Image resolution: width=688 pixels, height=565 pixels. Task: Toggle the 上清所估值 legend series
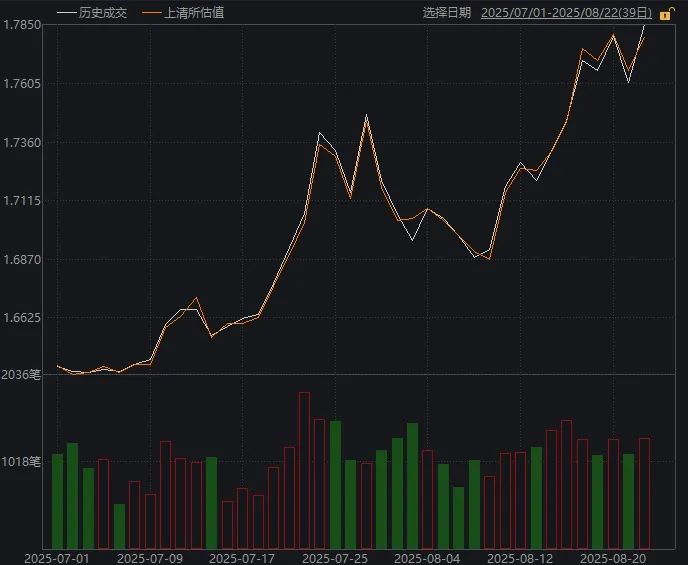click(x=193, y=13)
